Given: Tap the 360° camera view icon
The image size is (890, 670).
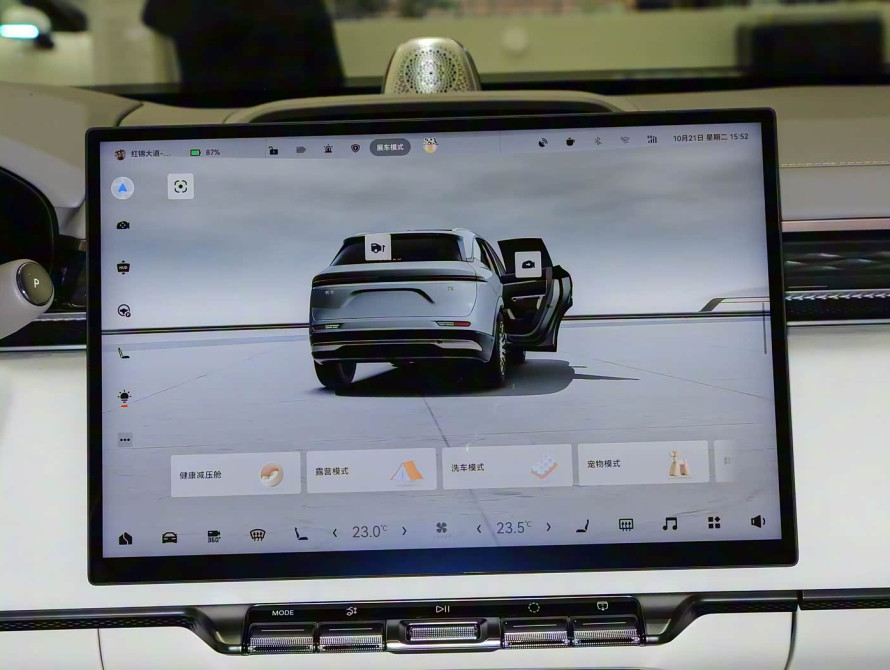Looking at the screenshot, I should pyautogui.click(x=214, y=537).
